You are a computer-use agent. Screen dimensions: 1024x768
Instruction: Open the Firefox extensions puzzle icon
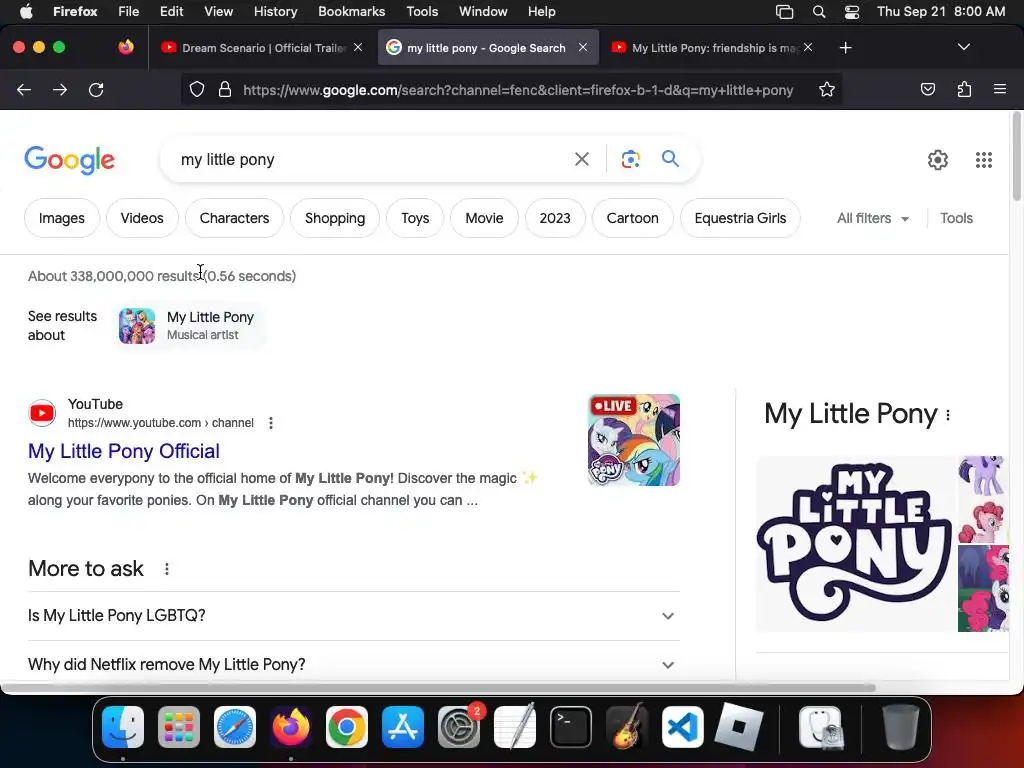(x=964, y=89)
